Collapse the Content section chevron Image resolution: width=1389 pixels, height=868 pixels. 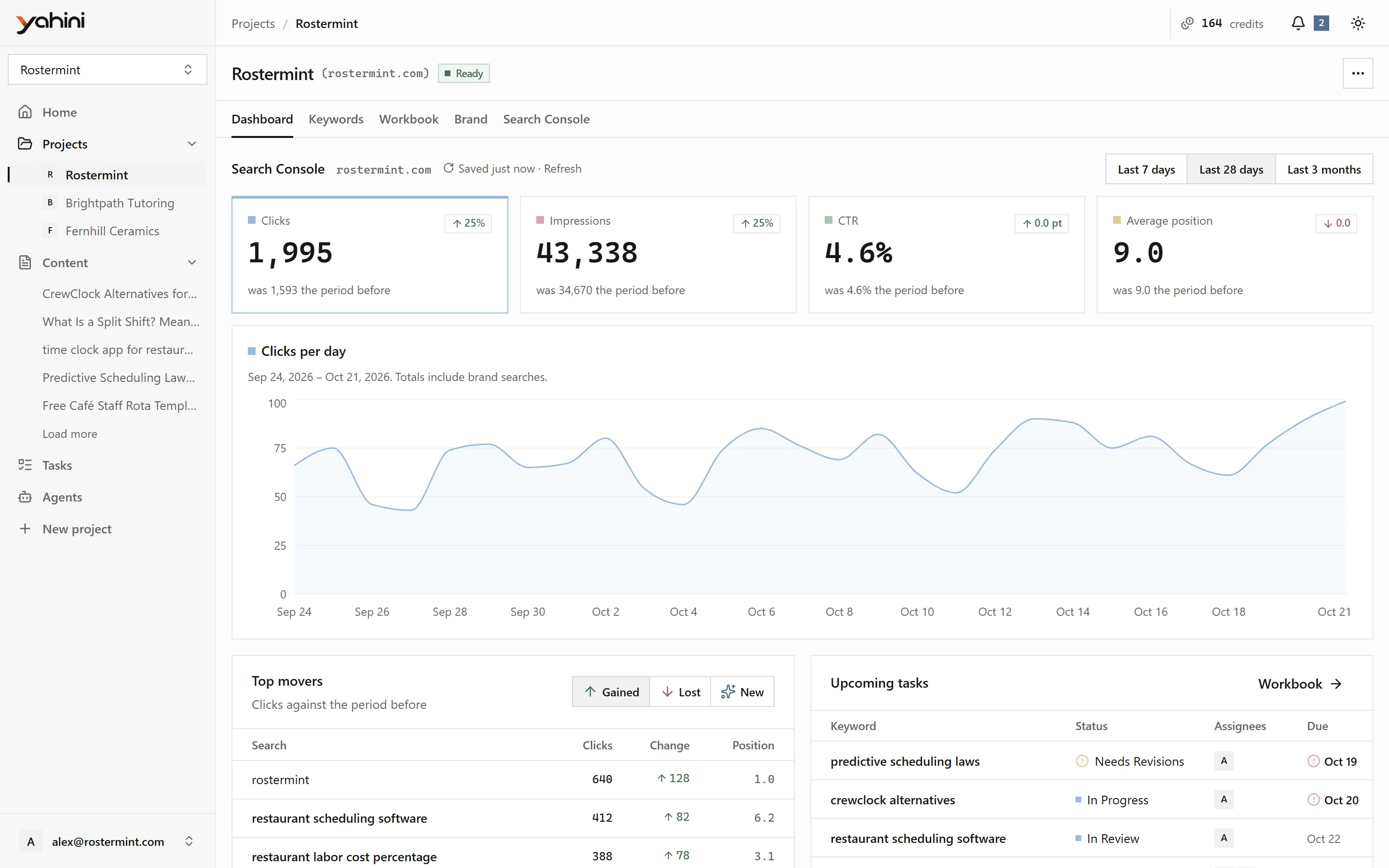click(192, 262)
